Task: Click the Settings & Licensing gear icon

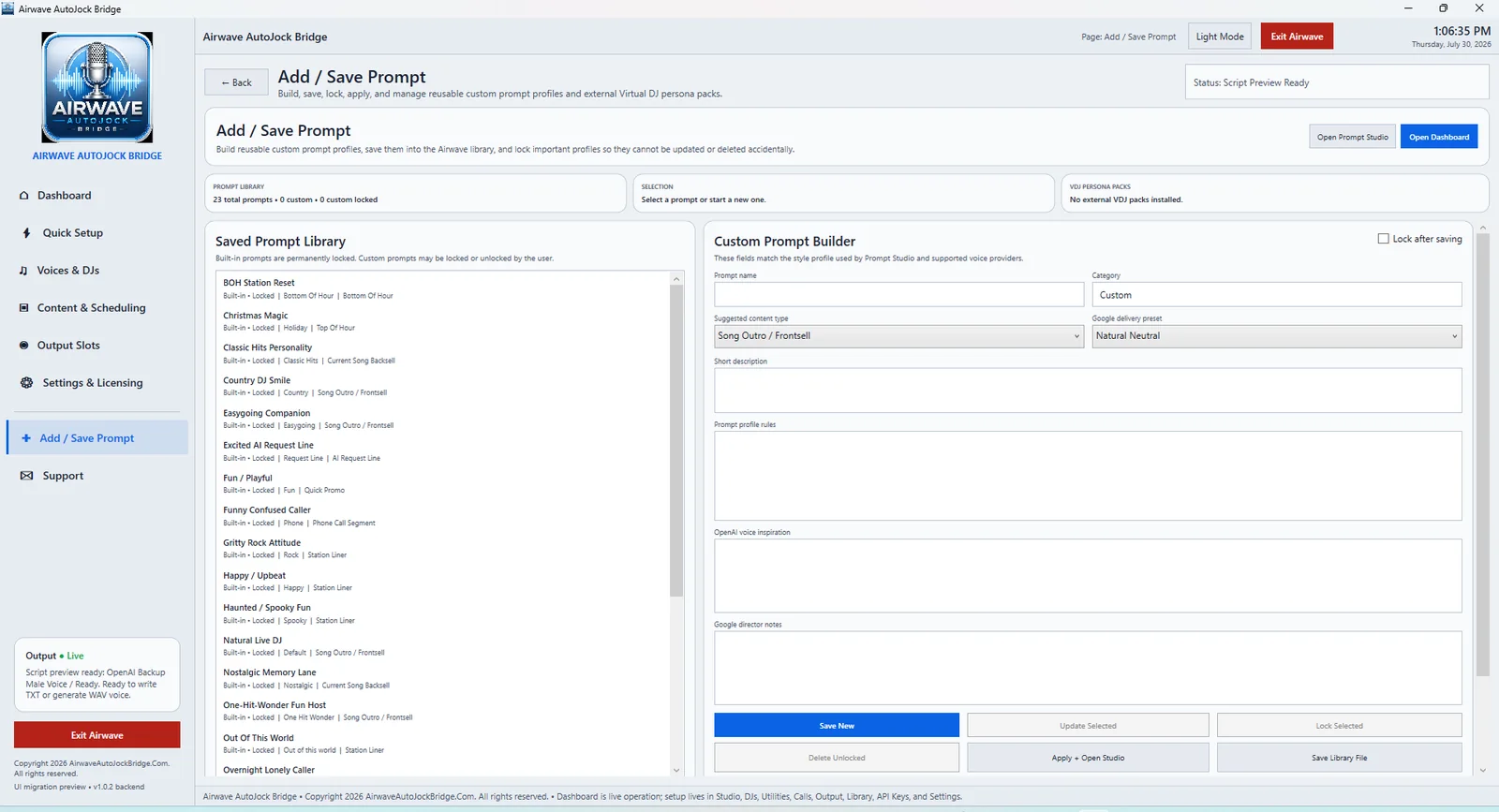Action: [26, 383]
